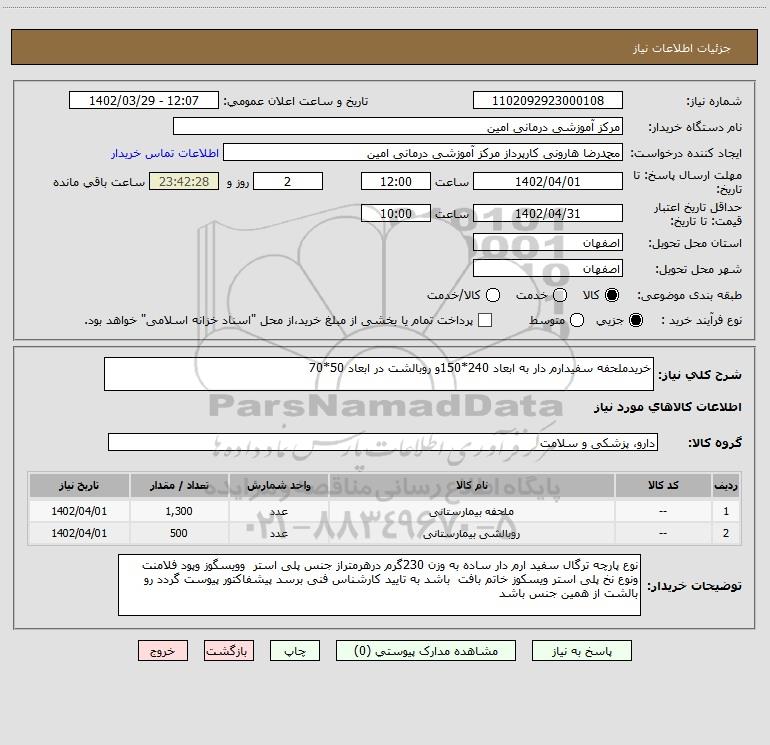This screenshot has width=770, height=745.
Task: Click the اطلاعات کالاهای مورد نیاز section title
Action: point(668,407)
